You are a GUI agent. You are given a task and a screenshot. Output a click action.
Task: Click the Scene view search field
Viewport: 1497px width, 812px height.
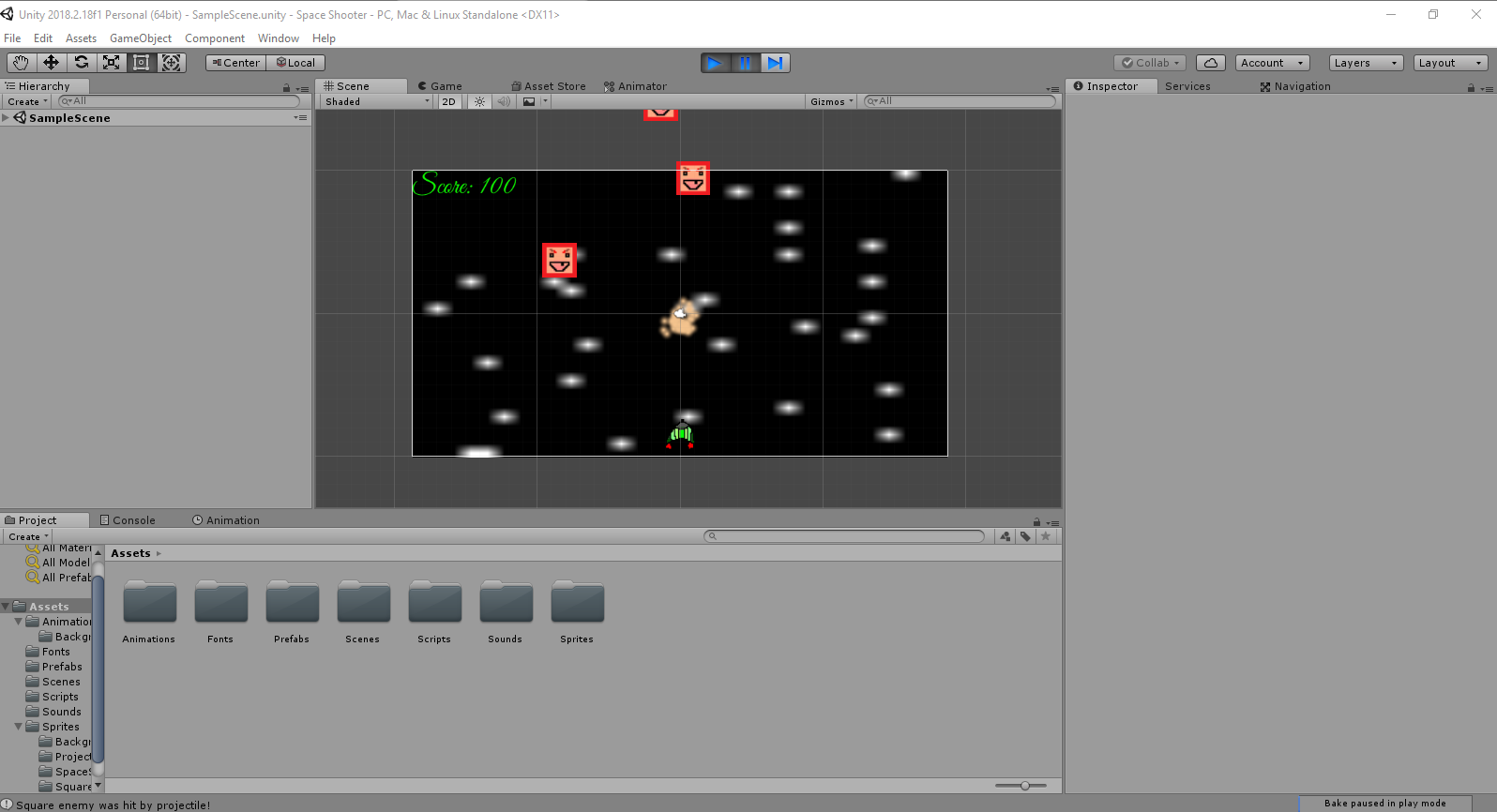(959, 101)
